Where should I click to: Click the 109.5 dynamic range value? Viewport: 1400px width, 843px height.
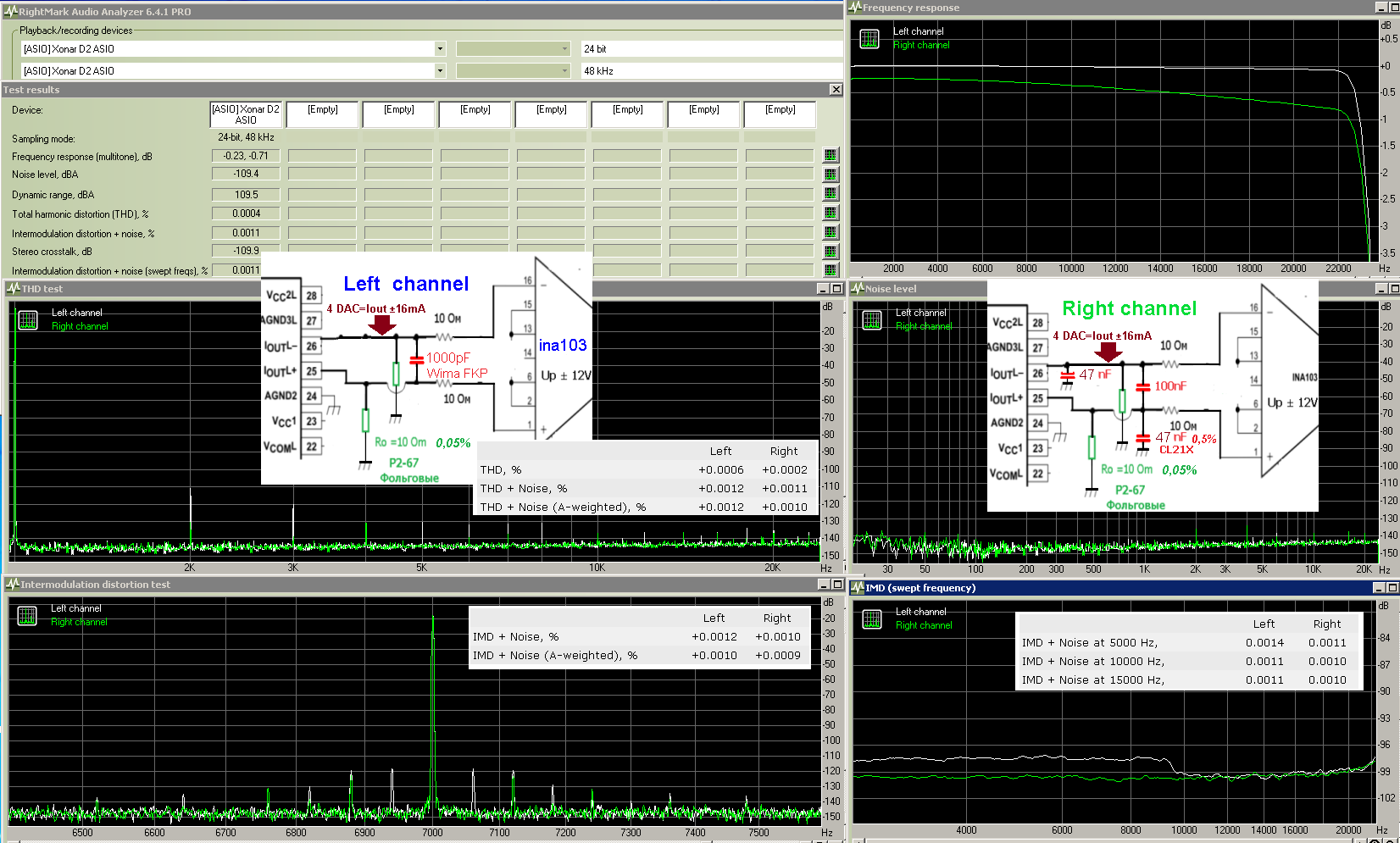coord(246,195)
